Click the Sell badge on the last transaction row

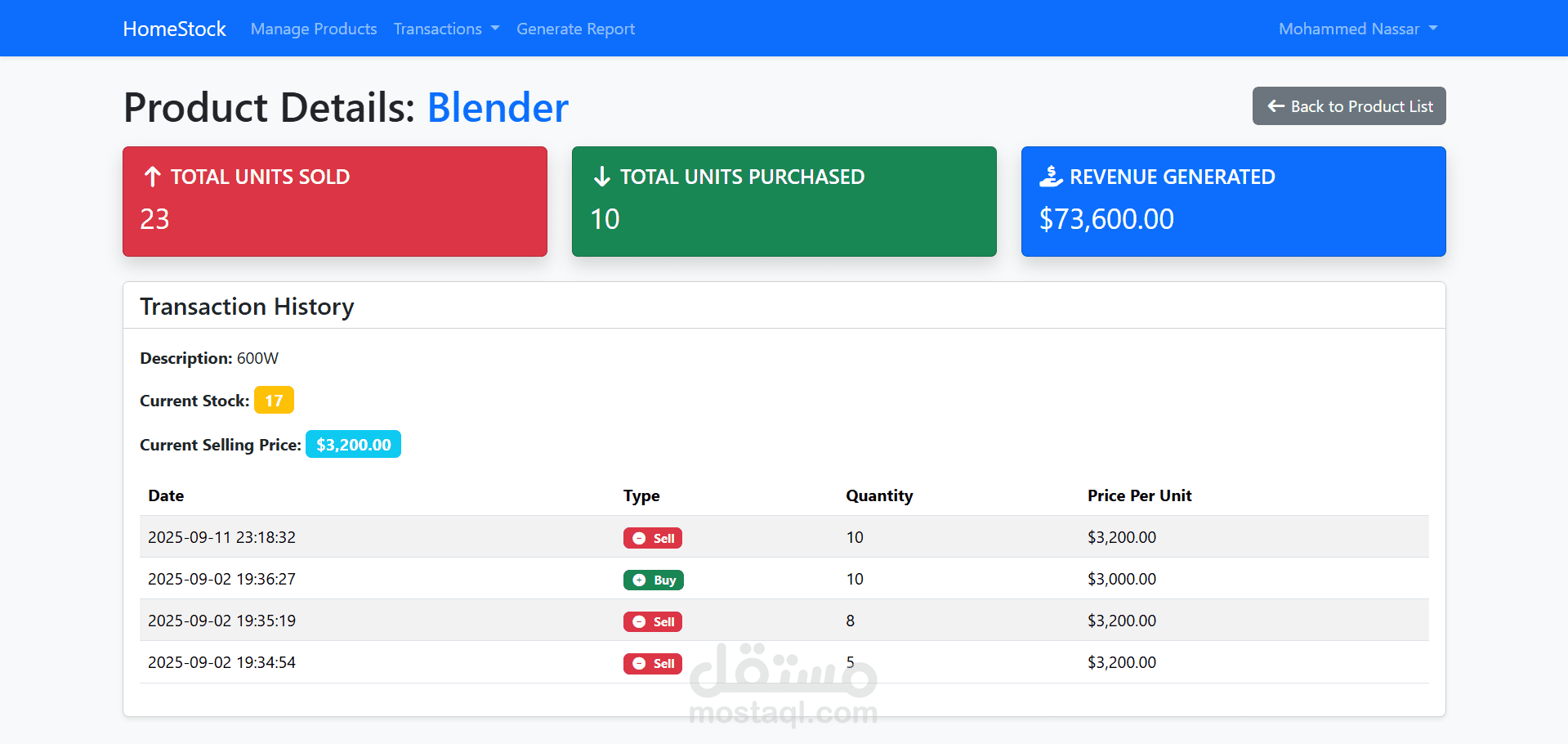coord(652,663)
